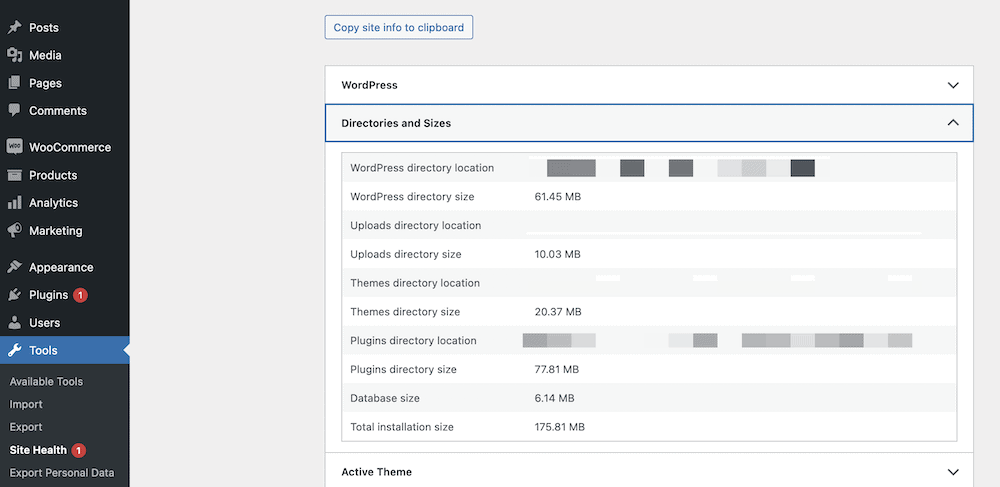Select the Tools menu item
Image resolution: width=1000 pixels, height=487 pixels.
(x=64, y=351)
